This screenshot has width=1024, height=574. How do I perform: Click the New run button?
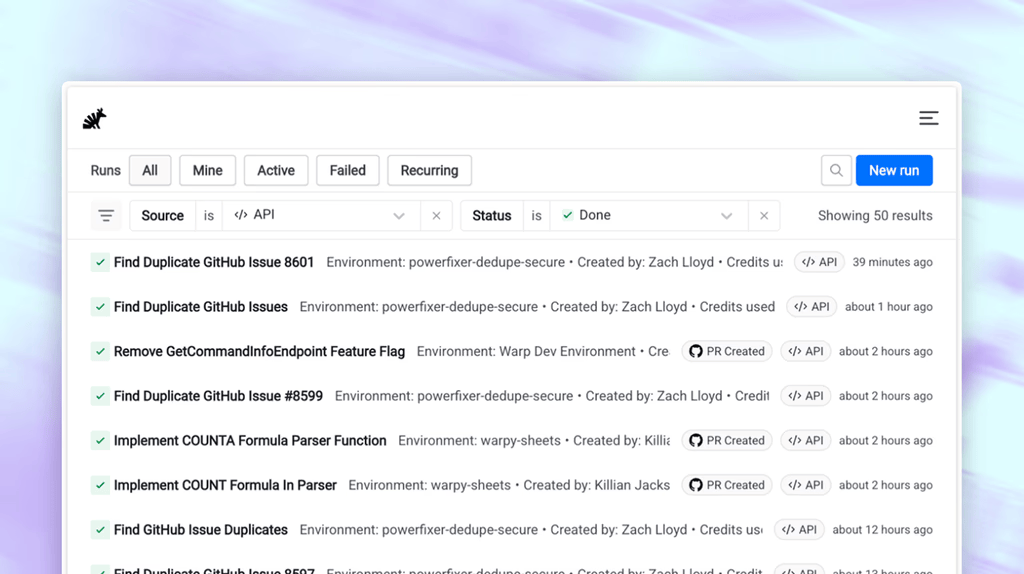894,170
